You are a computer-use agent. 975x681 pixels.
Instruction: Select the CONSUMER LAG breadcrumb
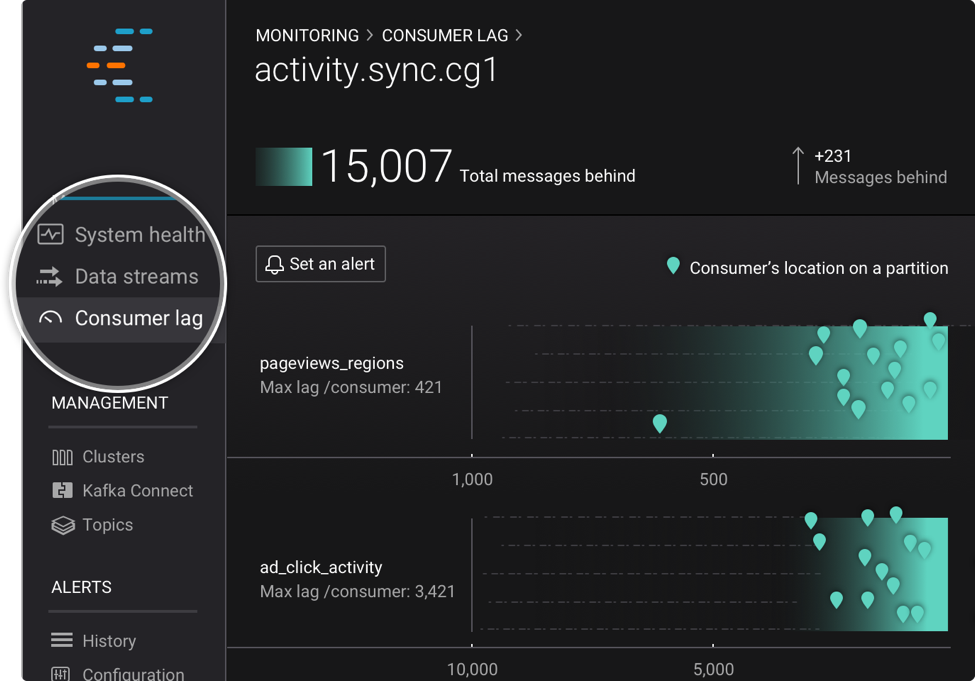pos(445,35)
